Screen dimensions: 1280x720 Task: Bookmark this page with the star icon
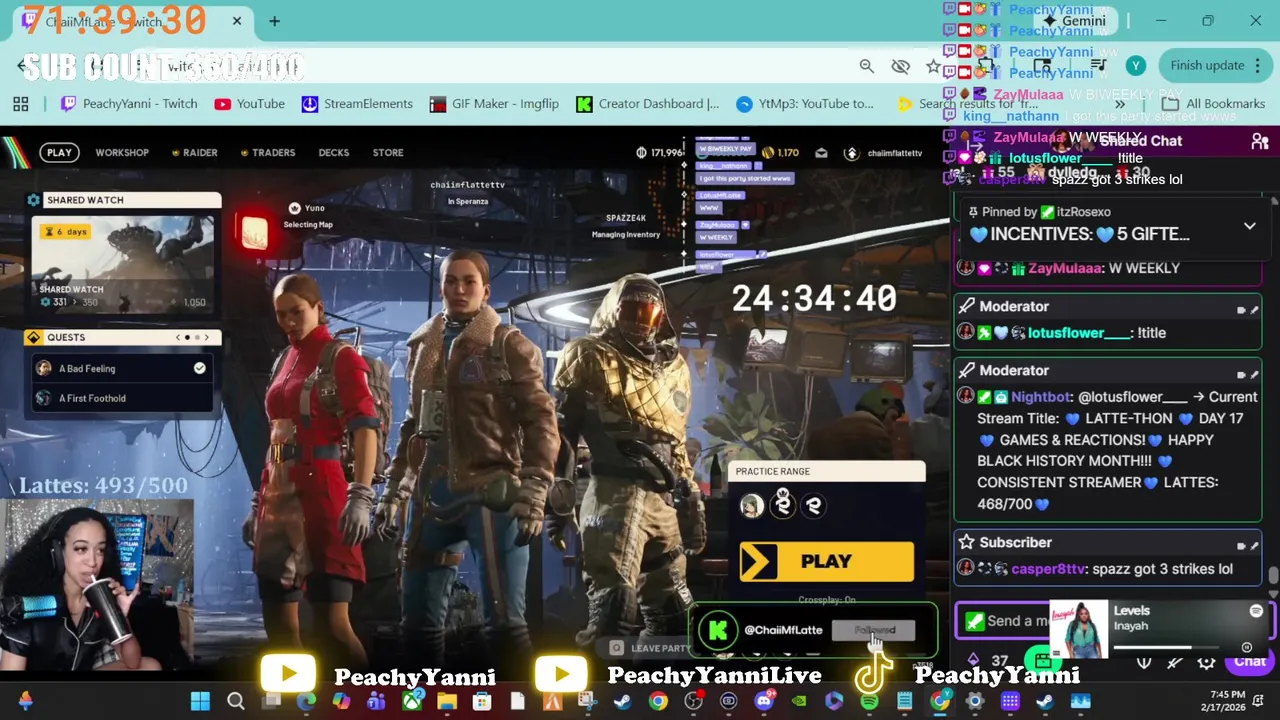pyautogui.click(x=933, y=66)
